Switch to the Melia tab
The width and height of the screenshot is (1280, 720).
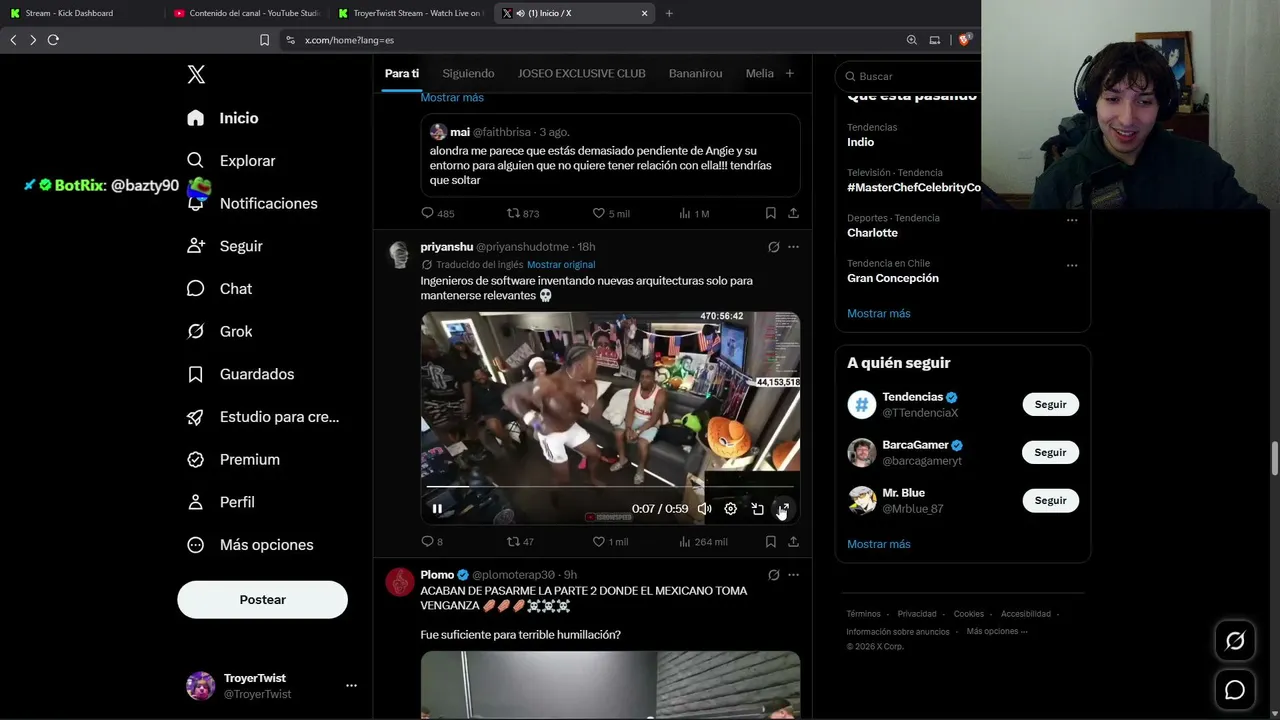(x=759, y=73)
